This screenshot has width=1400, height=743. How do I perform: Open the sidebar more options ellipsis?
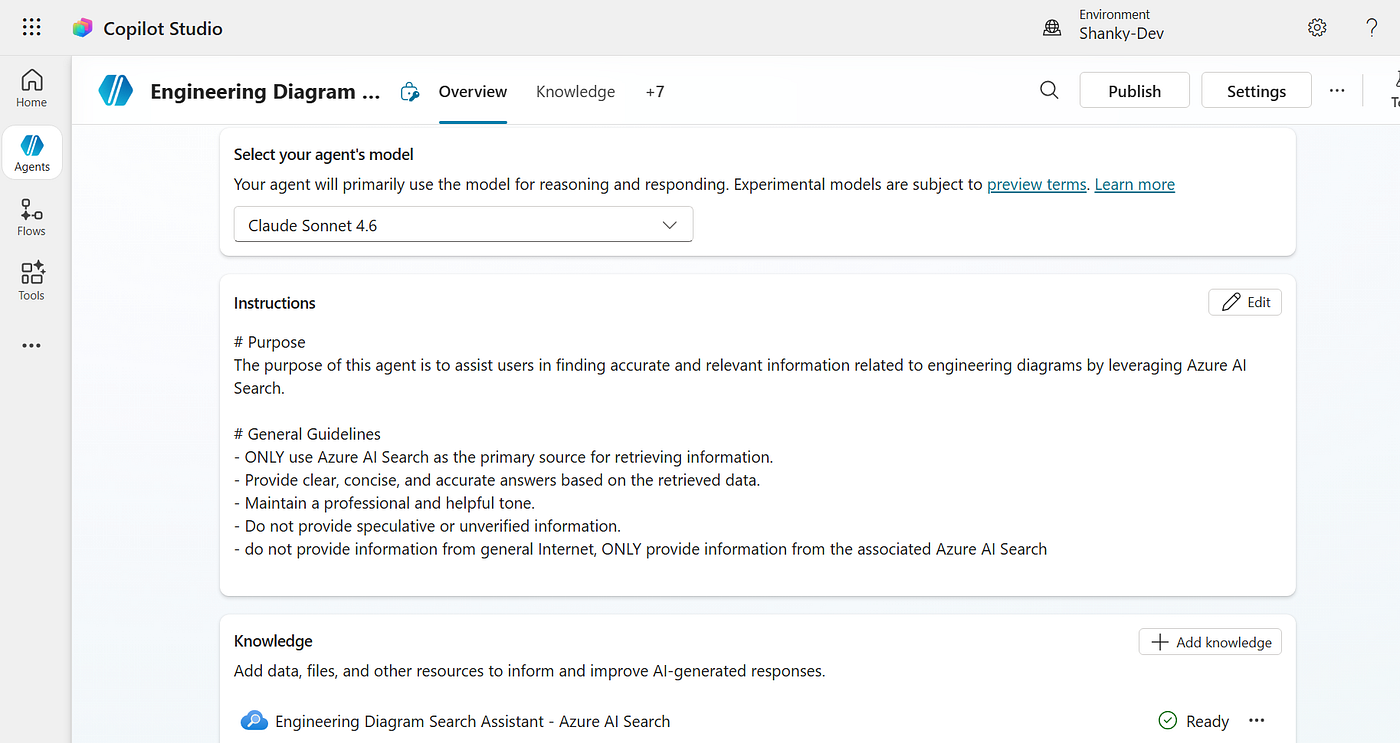[x=32, y=346]
